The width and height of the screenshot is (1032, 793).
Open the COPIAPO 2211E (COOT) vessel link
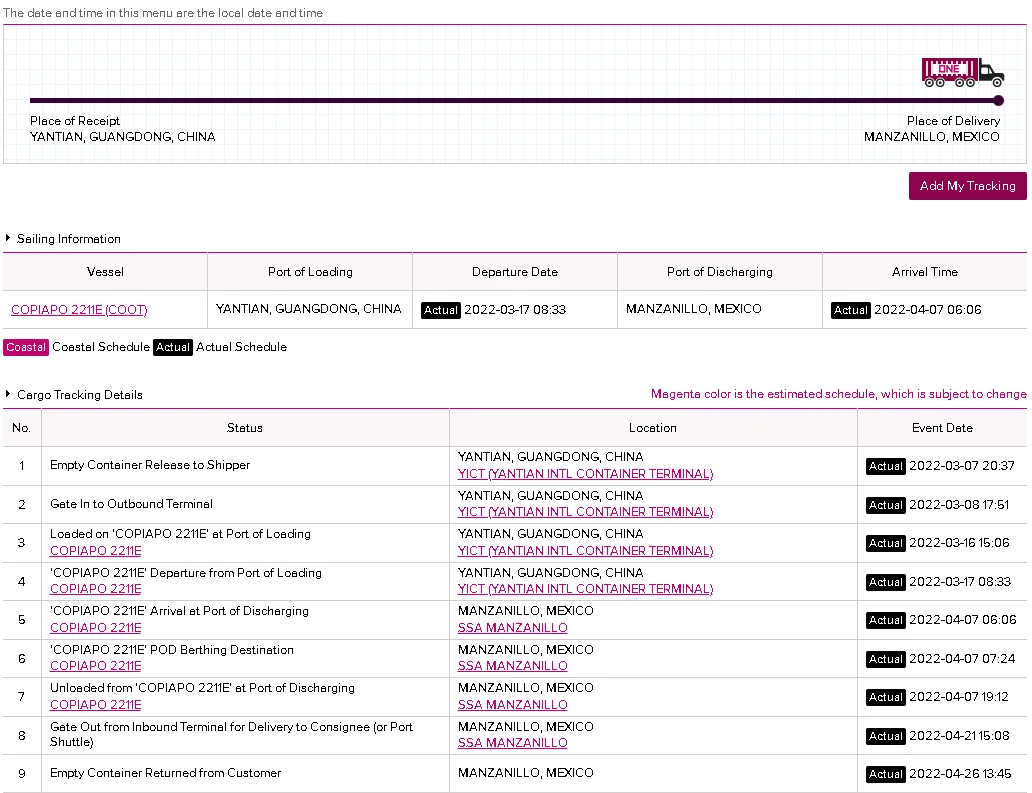pyautogui.click(x=79, y=310)
